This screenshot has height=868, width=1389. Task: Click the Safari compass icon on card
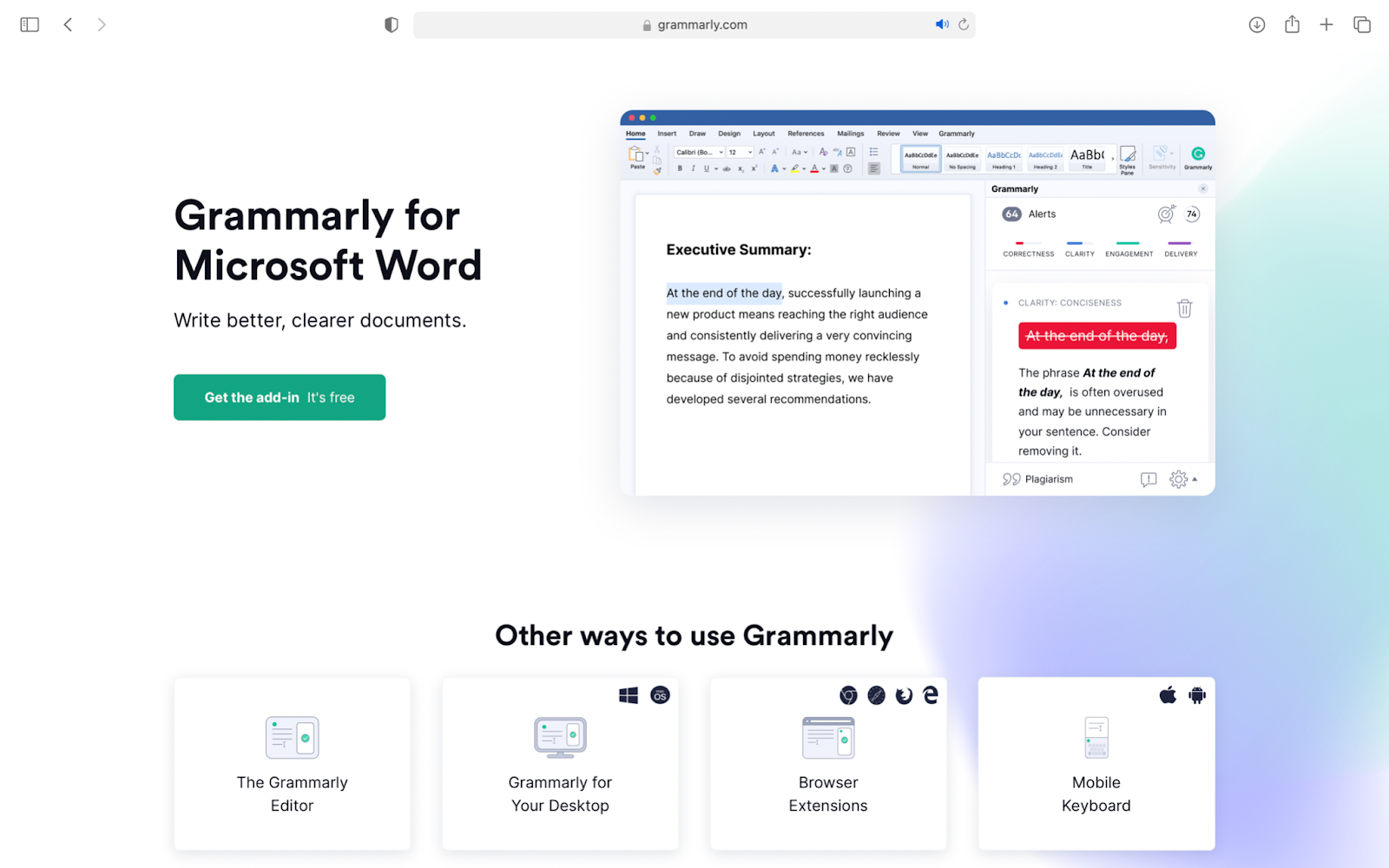pyautogui.click(x=877, y=695)
